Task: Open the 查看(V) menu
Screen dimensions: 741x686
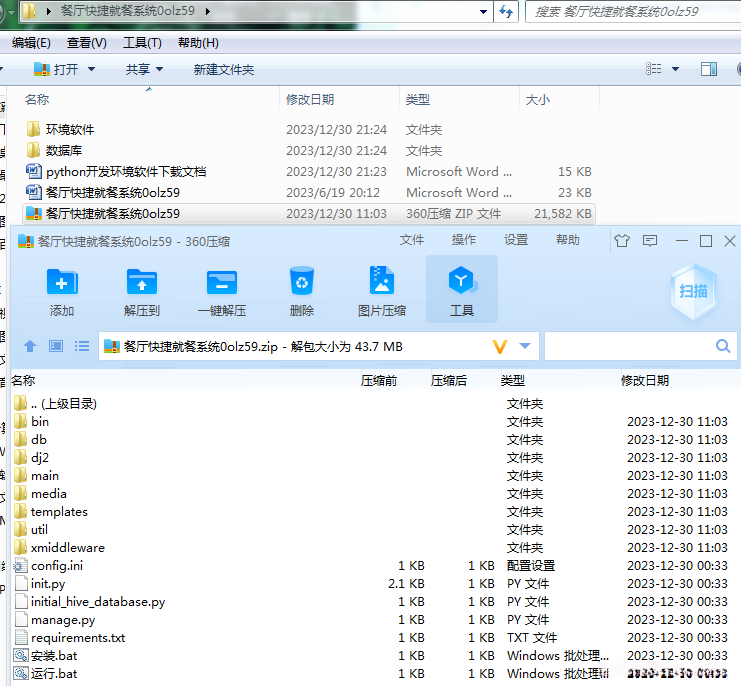Action: 86,43
